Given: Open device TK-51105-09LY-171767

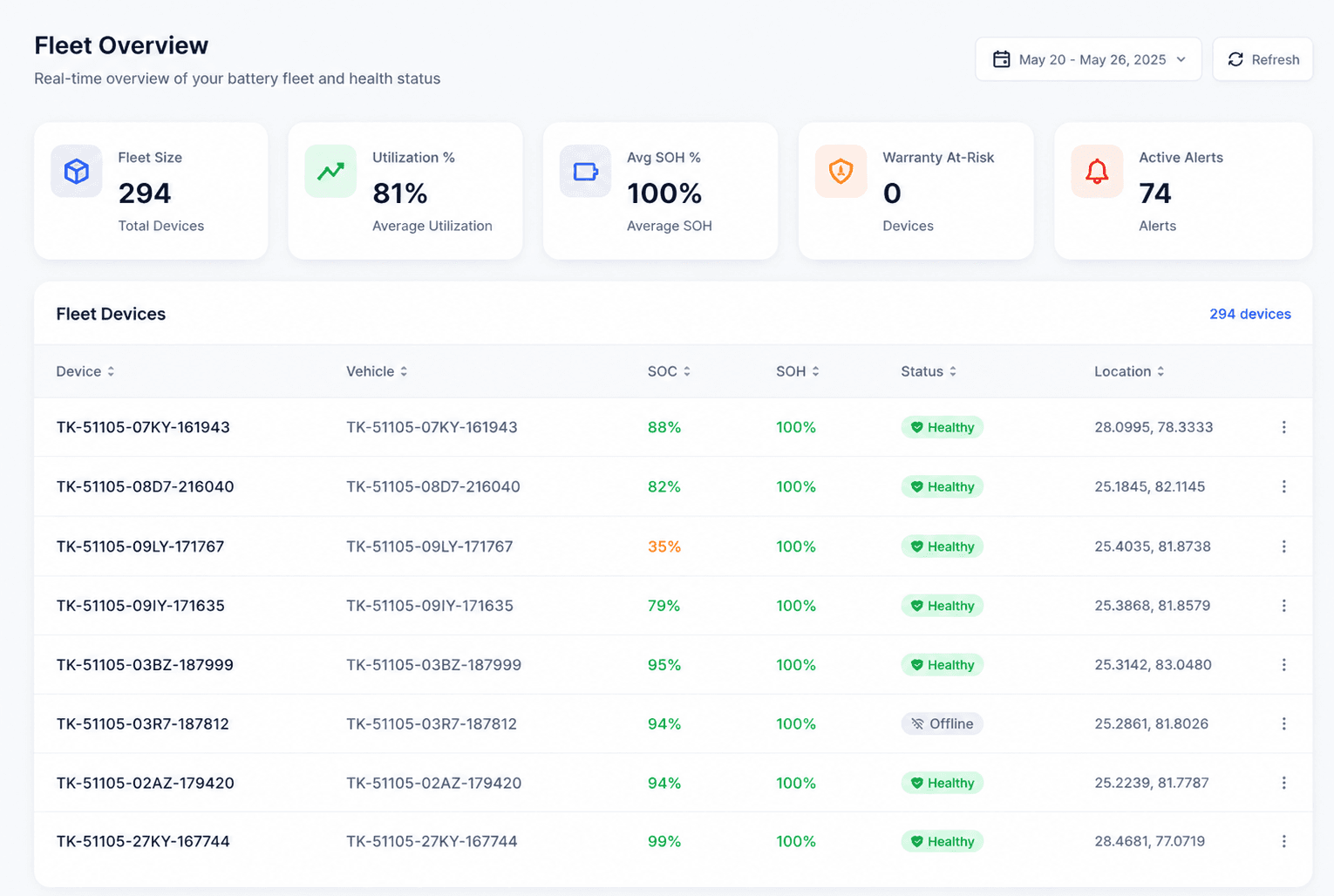Looking at the screenshot, I should tap(140, 546).
